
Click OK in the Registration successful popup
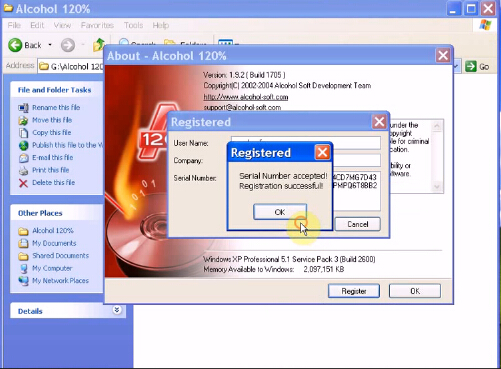(x=280, y=212)
